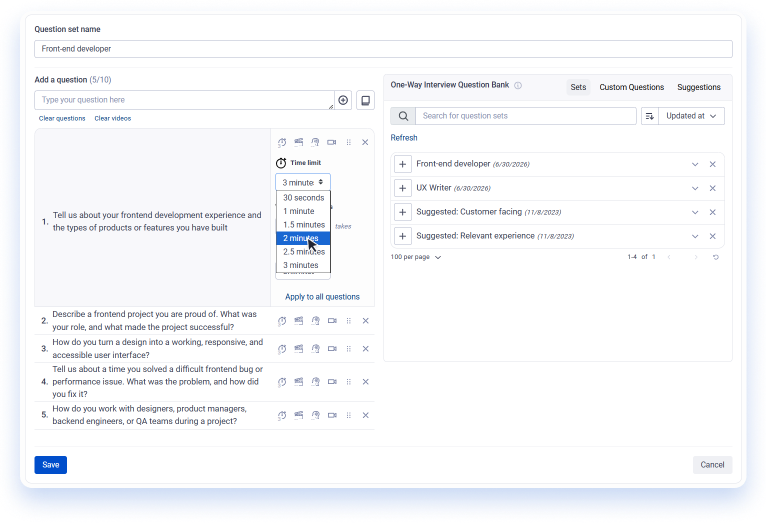Choose 1 minute from time limit list

click(303, 211)
